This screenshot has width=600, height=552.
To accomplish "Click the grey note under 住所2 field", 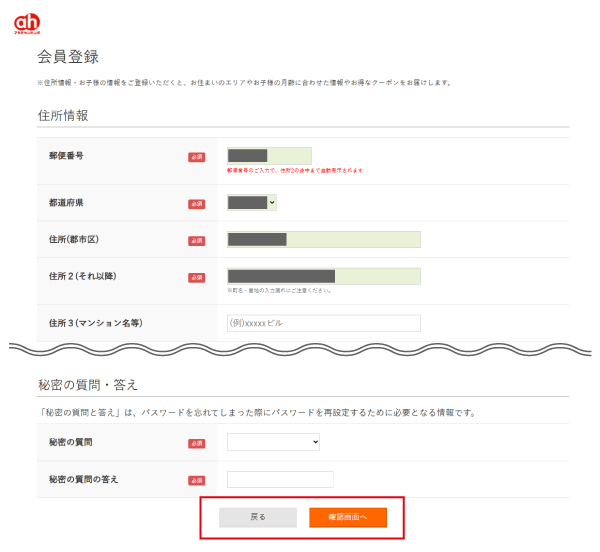I will coord(279,291).
